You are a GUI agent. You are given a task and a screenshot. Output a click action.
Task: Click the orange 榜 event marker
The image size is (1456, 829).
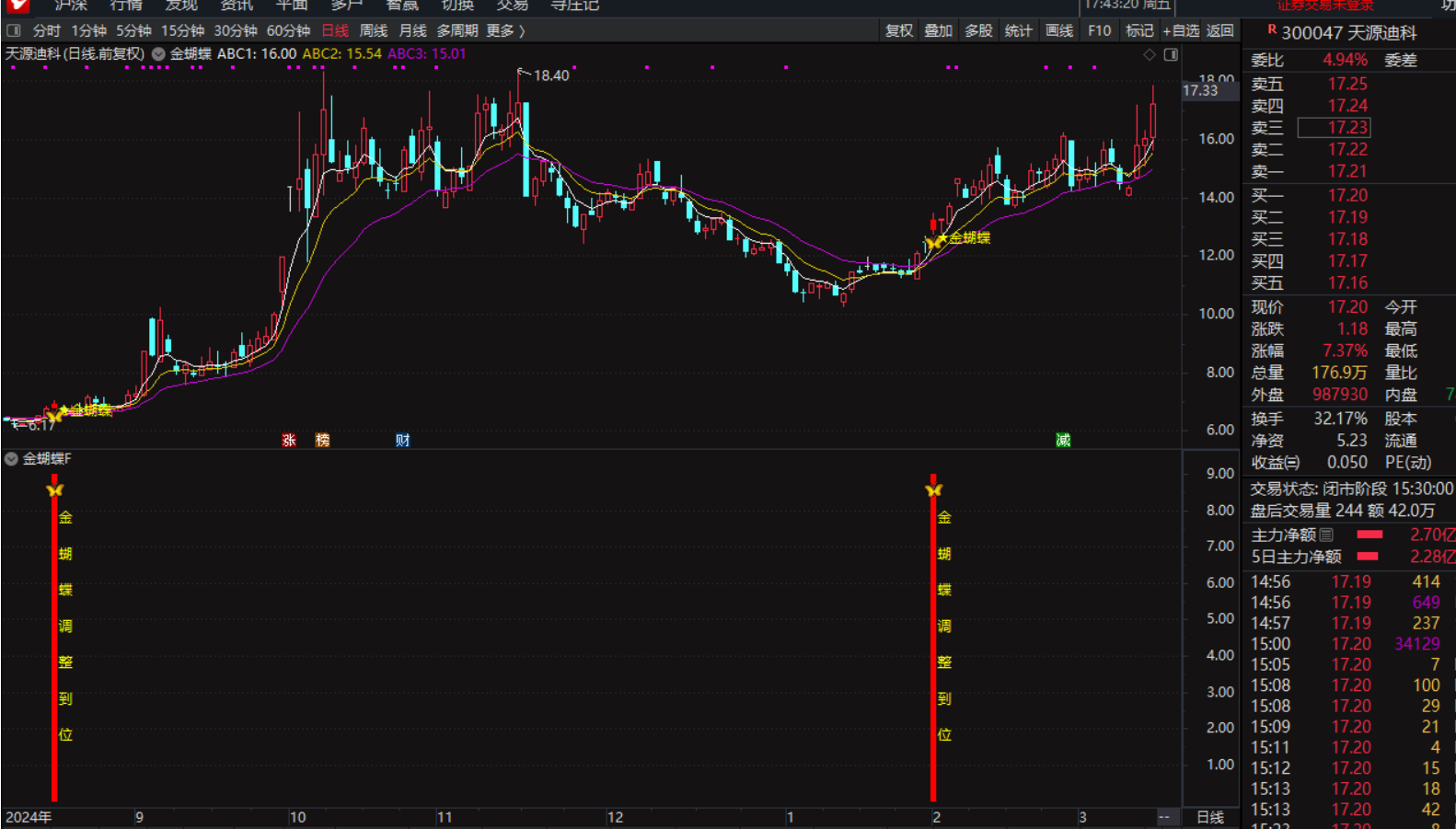[x=322, y=441]
